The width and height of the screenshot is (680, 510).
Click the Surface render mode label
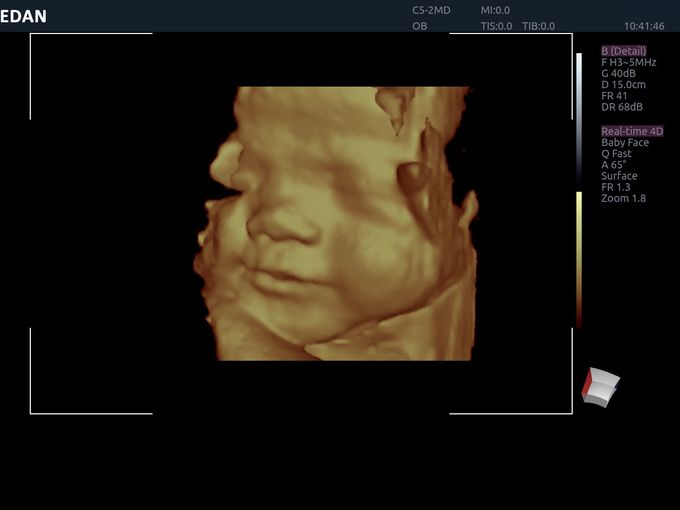pyautogui.click(x=619, y=176)
